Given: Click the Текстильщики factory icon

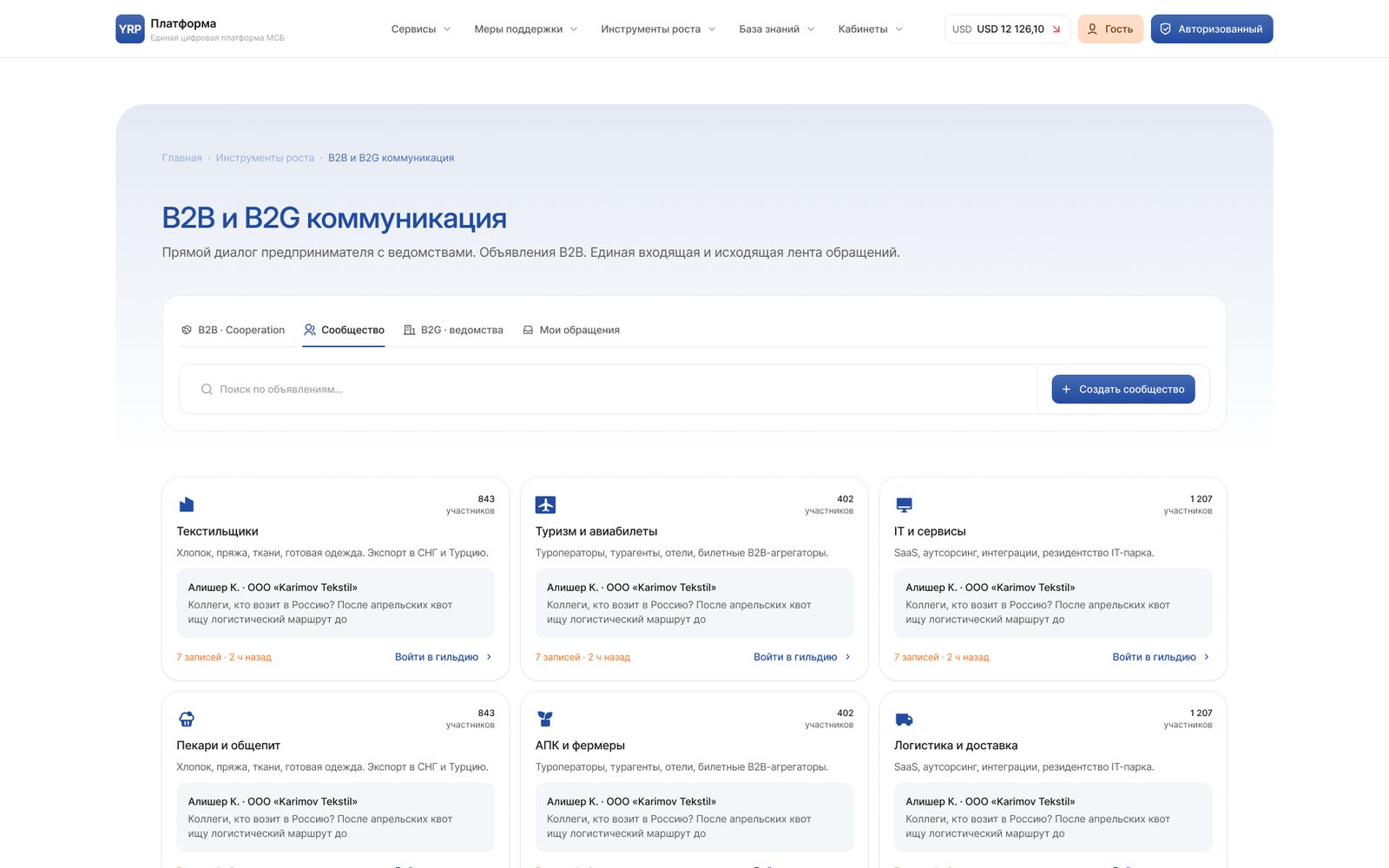Looking at the screenshot, I should pos(186,504).
